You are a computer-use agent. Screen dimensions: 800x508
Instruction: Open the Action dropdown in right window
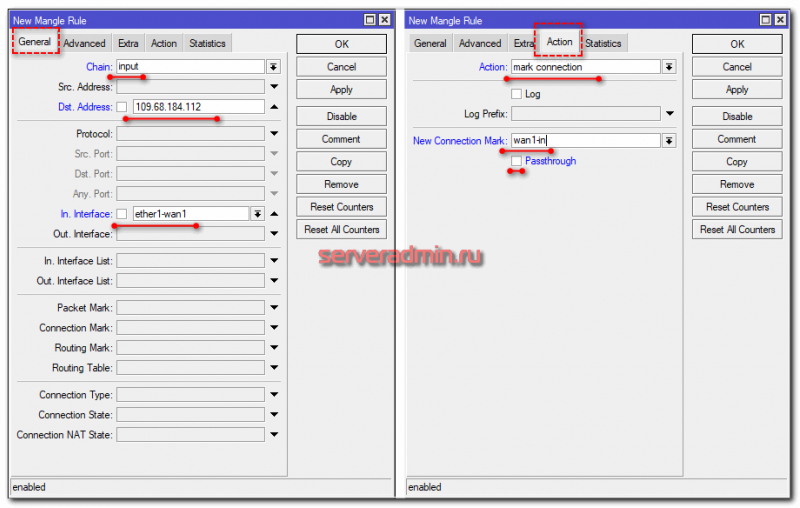[x=669, y=67]
